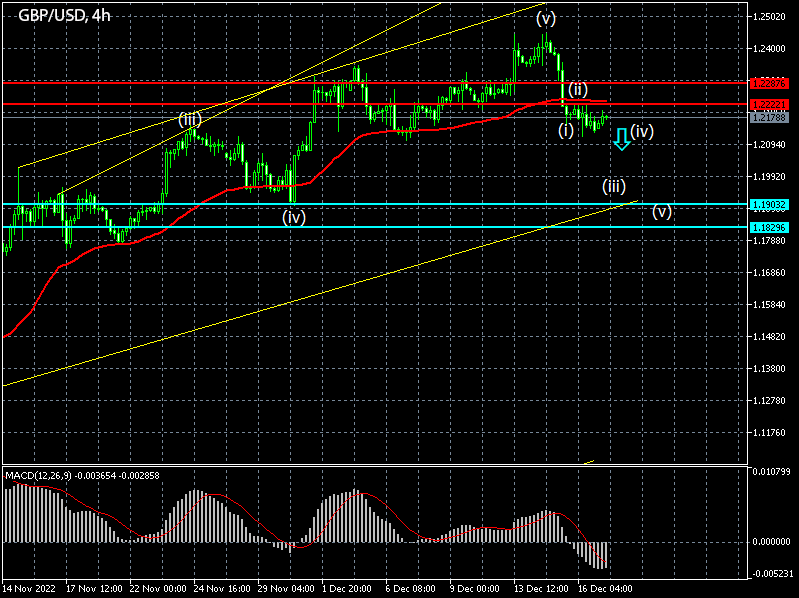Click the 1.15840 price axis value
Screen dimensions: 799x598
[769, 305]
